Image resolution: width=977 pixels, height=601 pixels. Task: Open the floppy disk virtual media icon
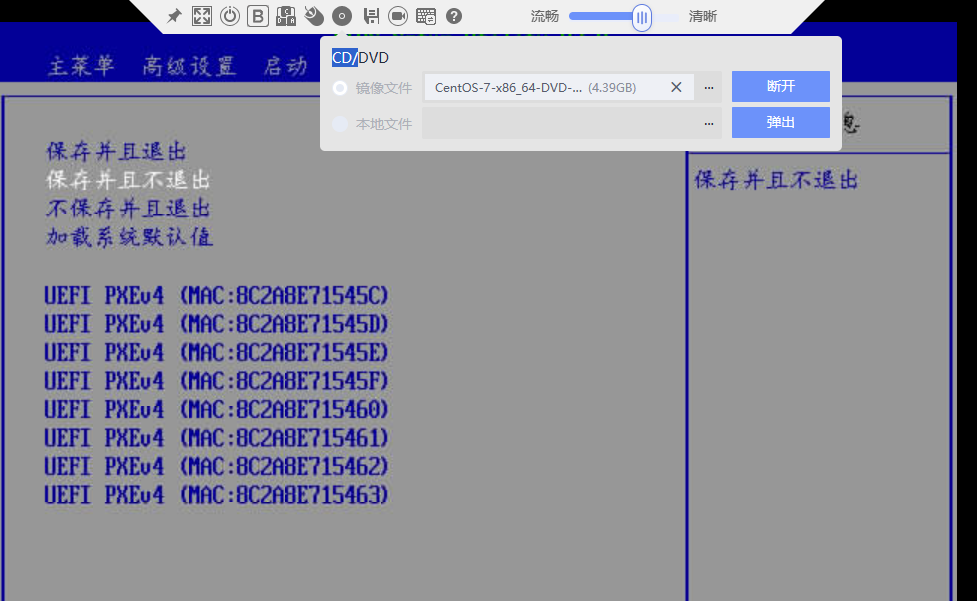tap(371, 16)
